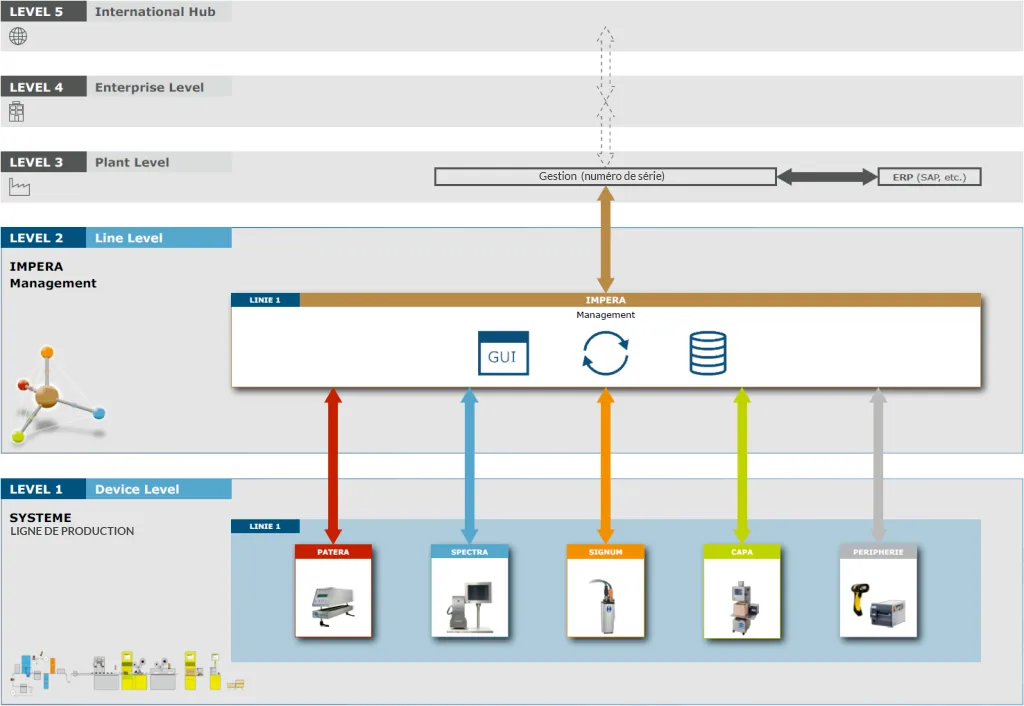Click the globe icon under Level 5
This screenshot has width=1024, height=706.
click(x=18, y=37)
